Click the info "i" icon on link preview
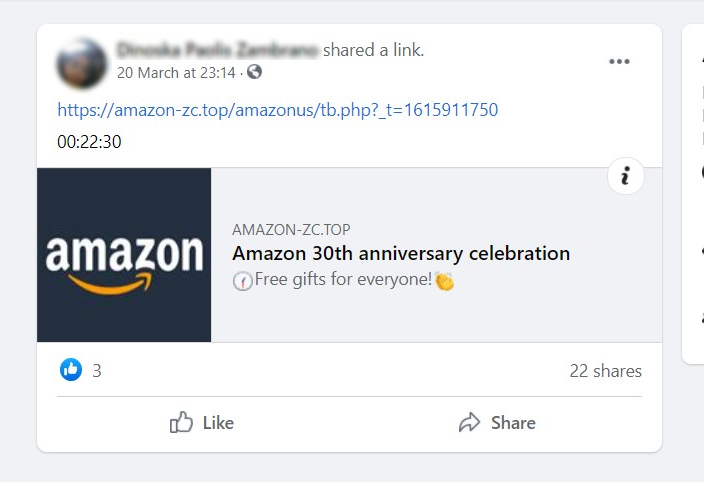 coord(625,177)
